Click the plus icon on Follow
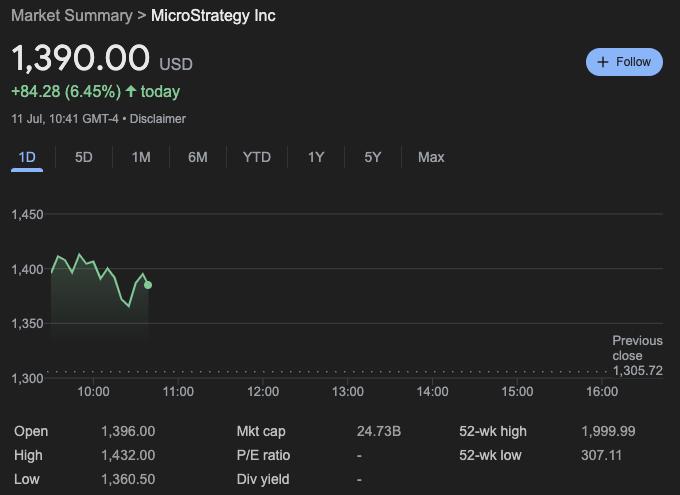This screenshot has height=495, width=680. pos(603,62)
